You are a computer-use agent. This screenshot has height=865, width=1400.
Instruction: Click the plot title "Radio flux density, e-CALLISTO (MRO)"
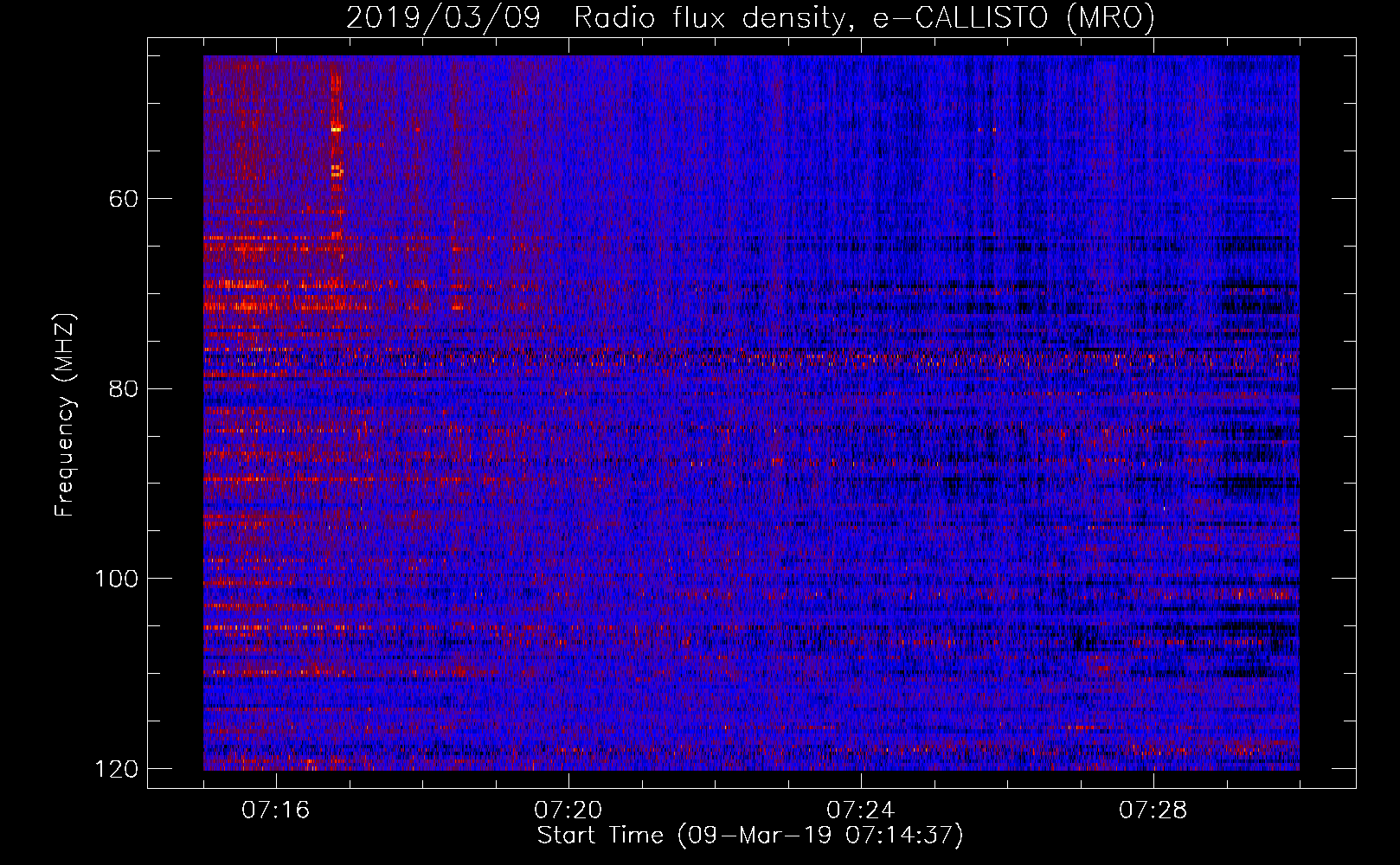coord(864,18)
